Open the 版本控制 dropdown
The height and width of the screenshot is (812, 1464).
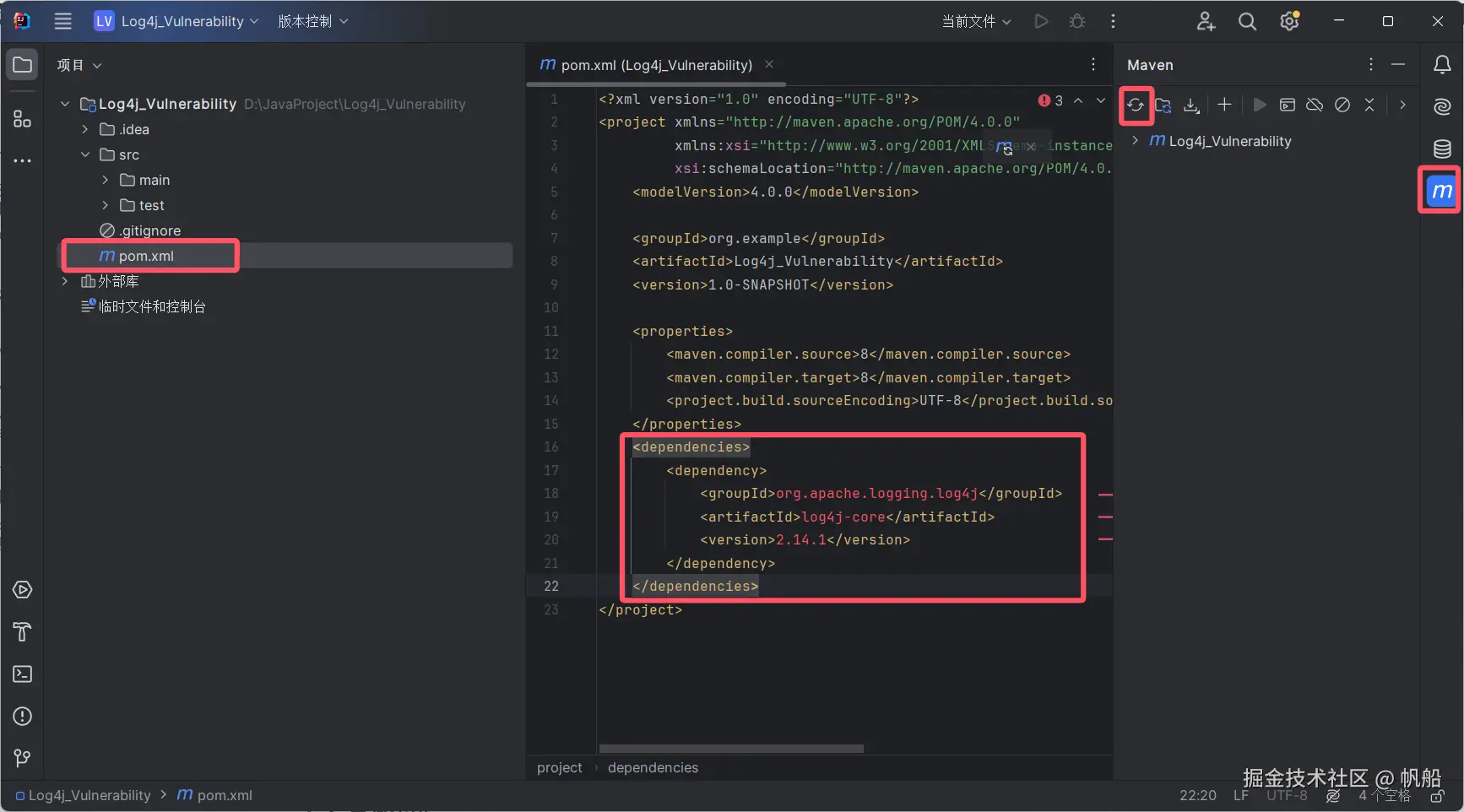click(312, 21)
